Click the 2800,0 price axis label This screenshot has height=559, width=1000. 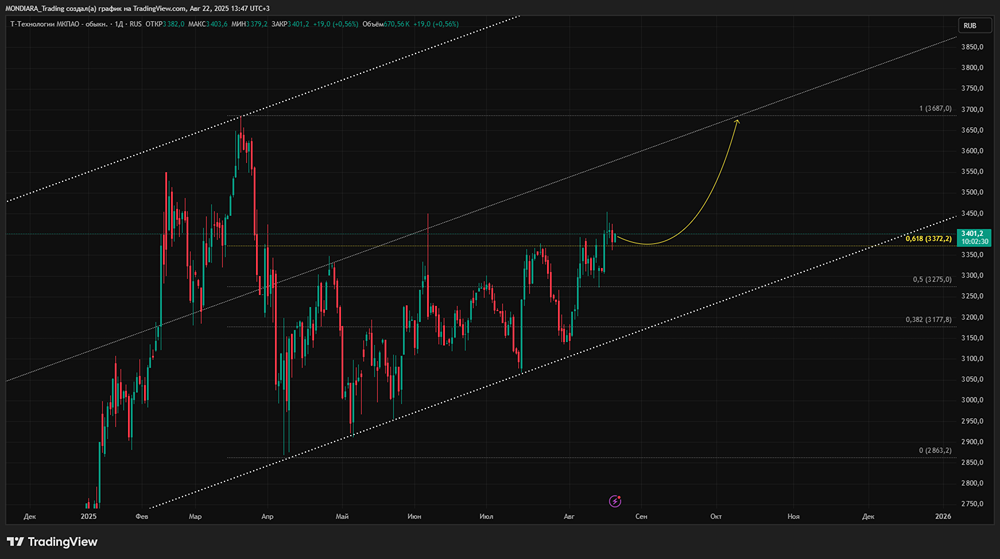972,483
